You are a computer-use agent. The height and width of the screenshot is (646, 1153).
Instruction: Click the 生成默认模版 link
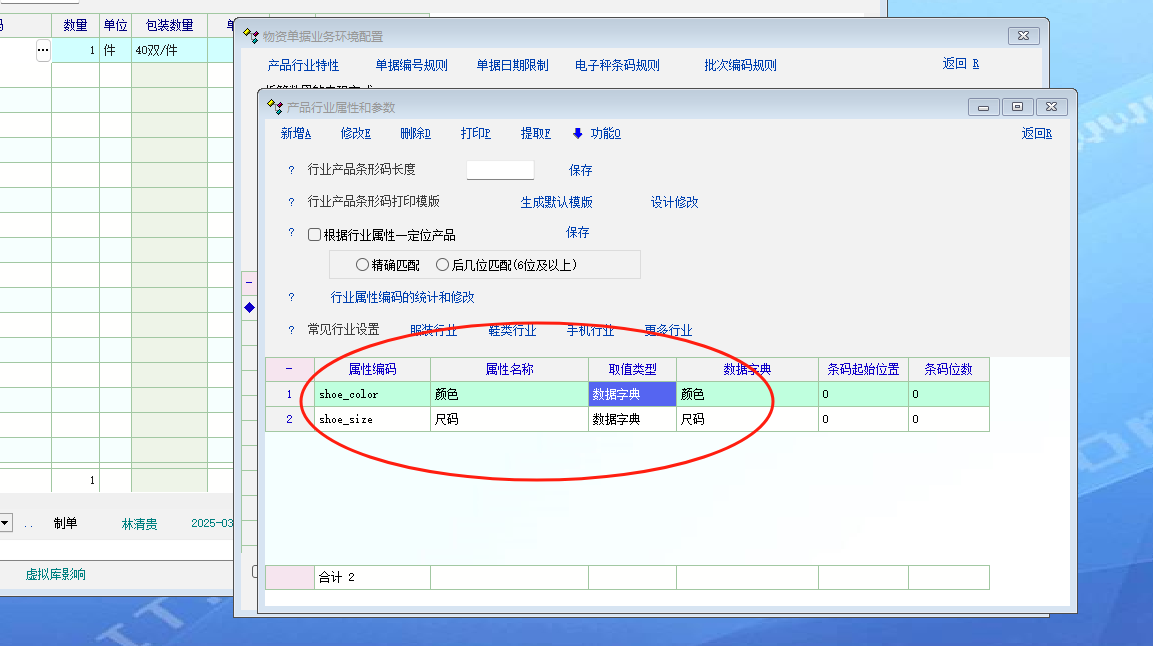(x=556, y=202)
